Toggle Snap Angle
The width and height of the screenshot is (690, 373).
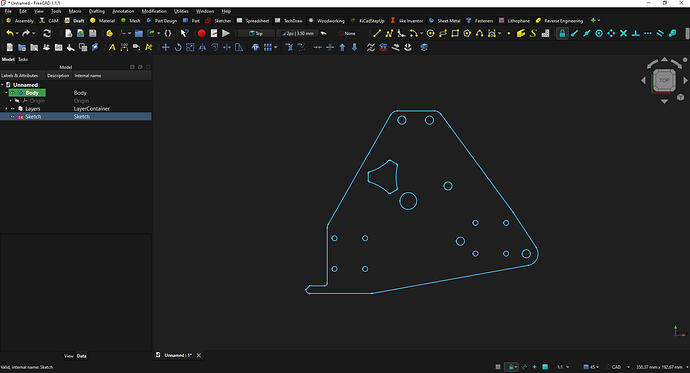[611, 33]
